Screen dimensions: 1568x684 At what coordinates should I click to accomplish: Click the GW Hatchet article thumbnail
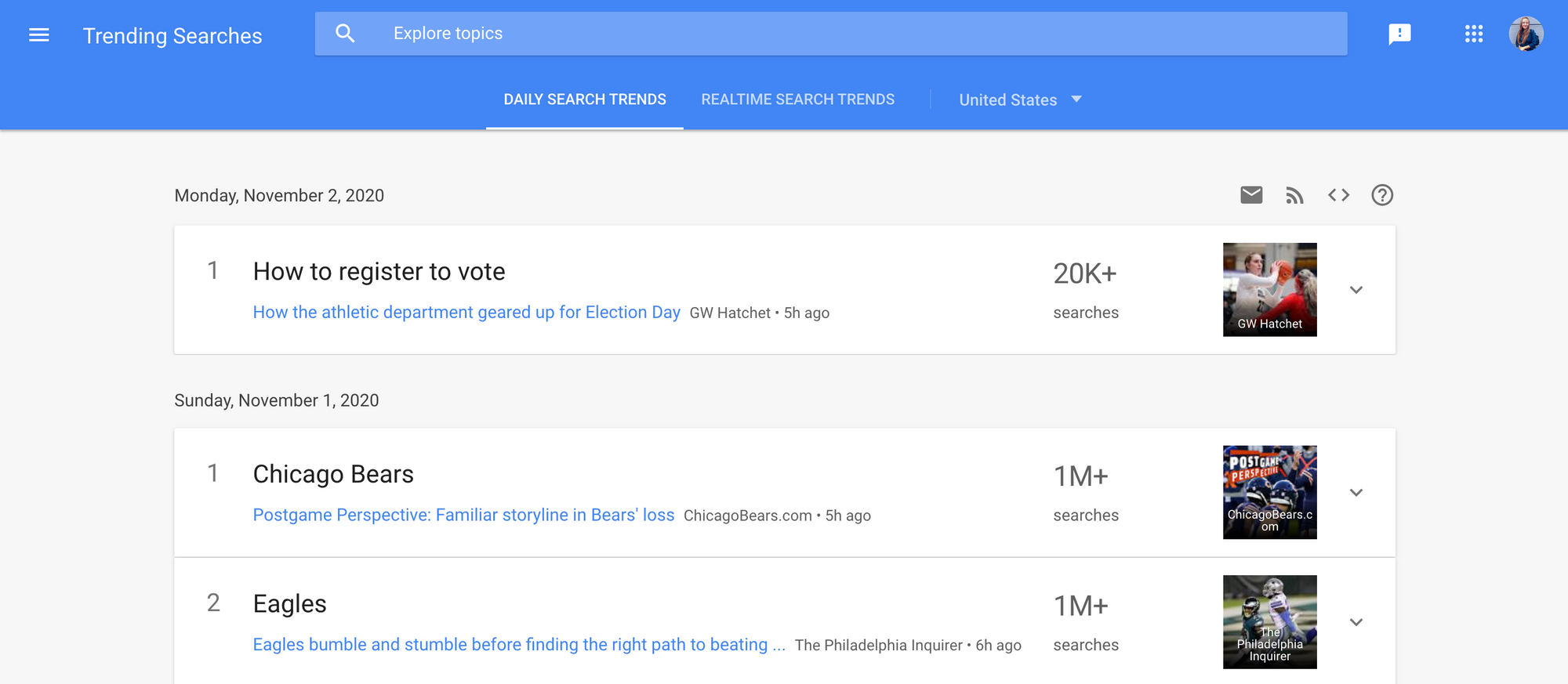[1269, 289]
